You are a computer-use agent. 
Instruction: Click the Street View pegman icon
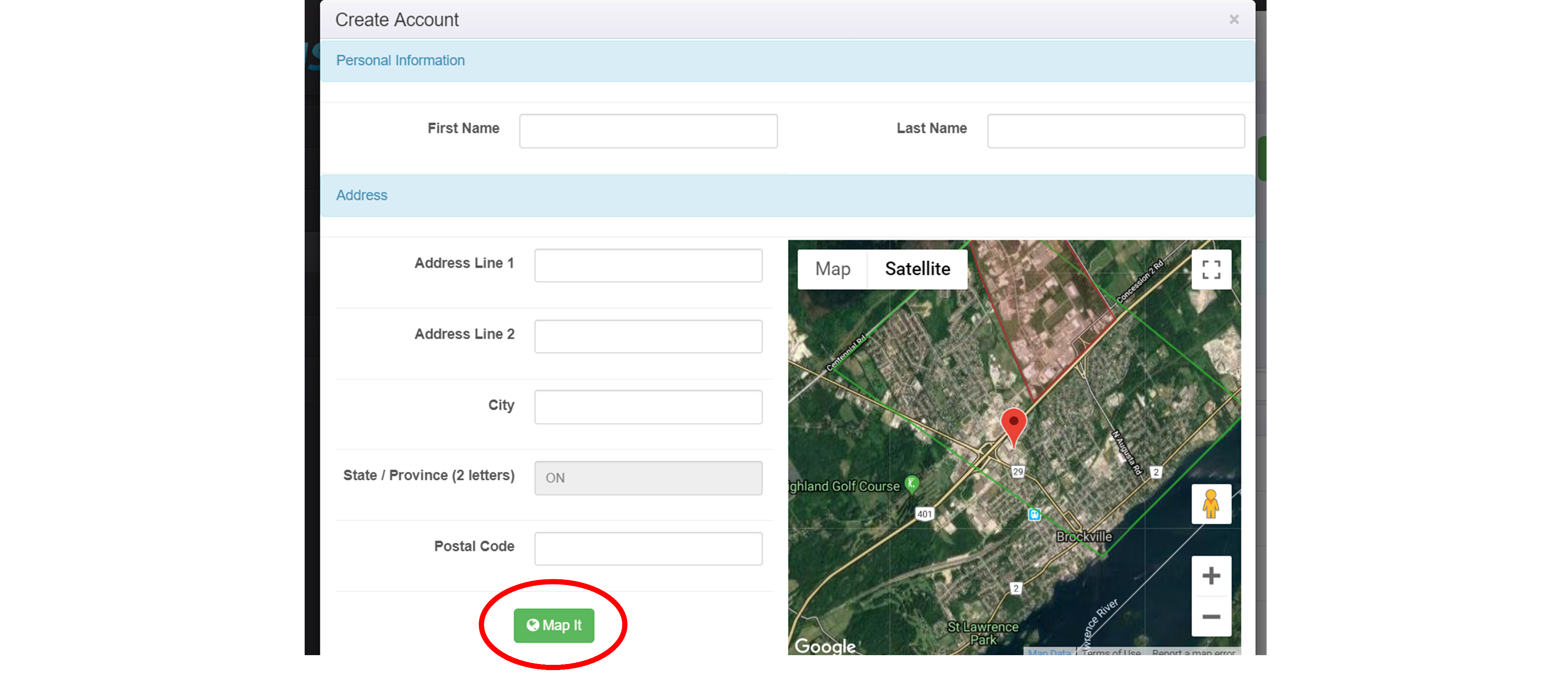(1211, 504)
